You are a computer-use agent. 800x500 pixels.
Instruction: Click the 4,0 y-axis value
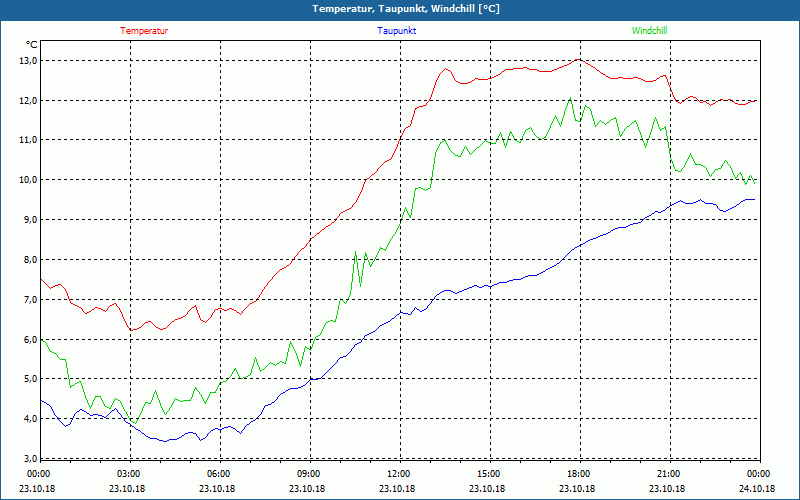coord(31,419)
